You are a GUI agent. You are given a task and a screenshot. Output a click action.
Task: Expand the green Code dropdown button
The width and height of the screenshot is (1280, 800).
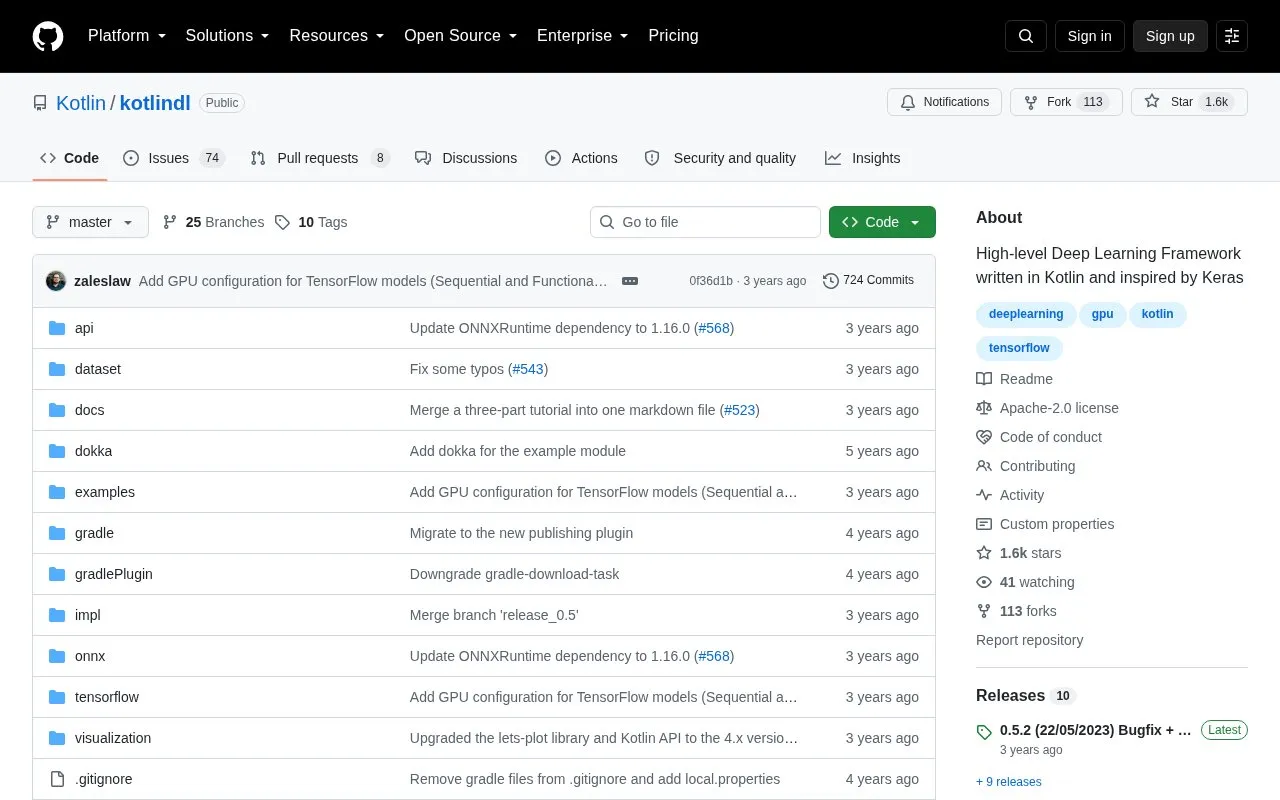pyautogui.click(x=882, y=222)
